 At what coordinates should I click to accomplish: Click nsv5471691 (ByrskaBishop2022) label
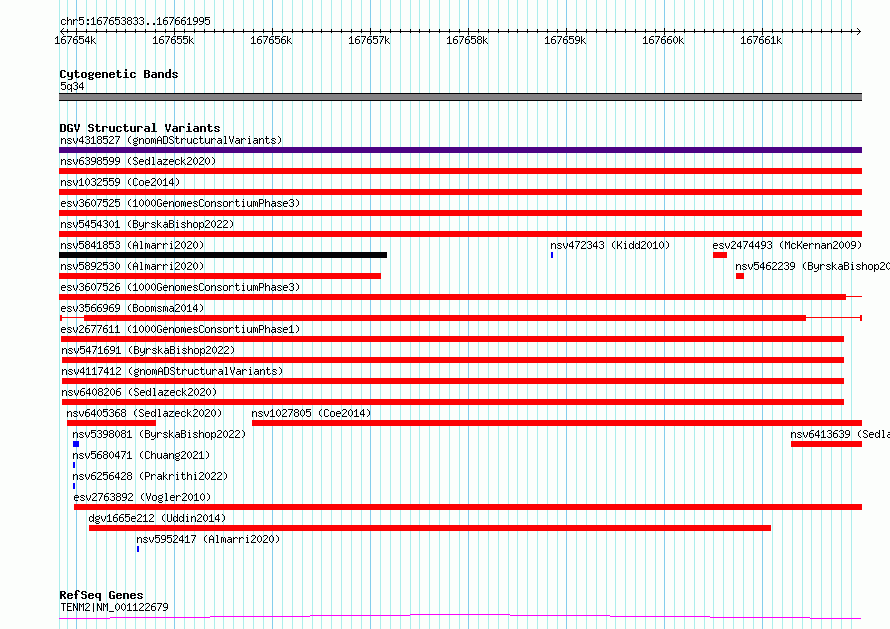(148, 350)
